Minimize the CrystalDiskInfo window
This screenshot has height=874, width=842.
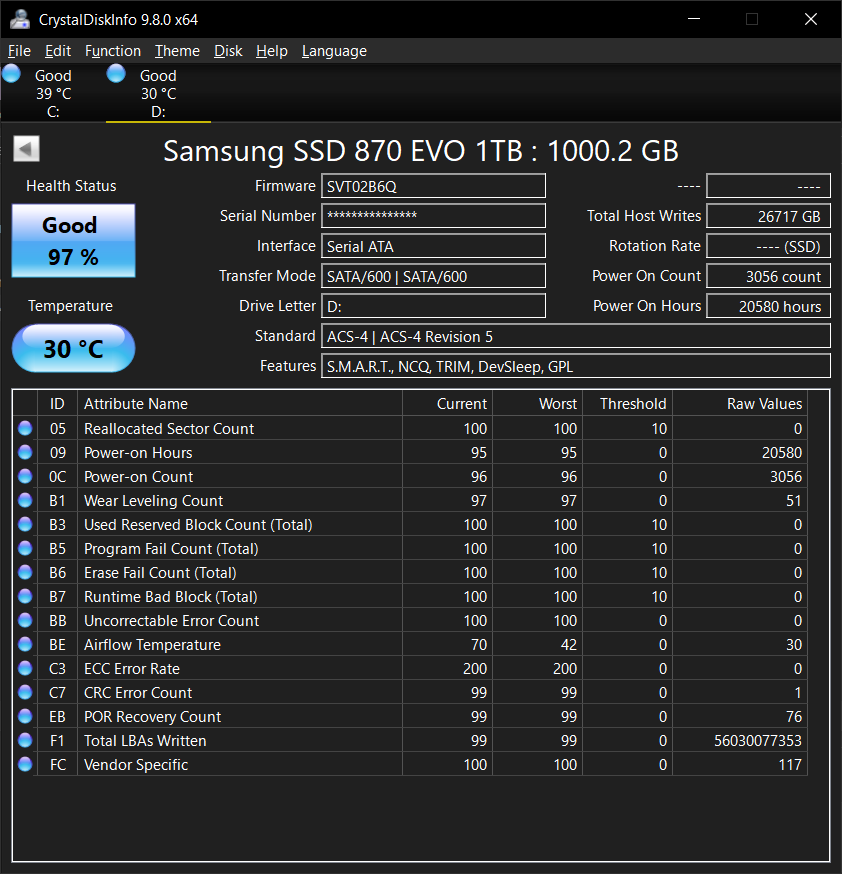(x=694, y=19)
